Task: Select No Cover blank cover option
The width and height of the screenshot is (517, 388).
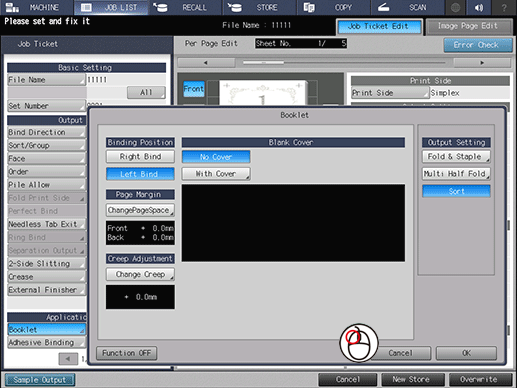Action: coord(216,157)
